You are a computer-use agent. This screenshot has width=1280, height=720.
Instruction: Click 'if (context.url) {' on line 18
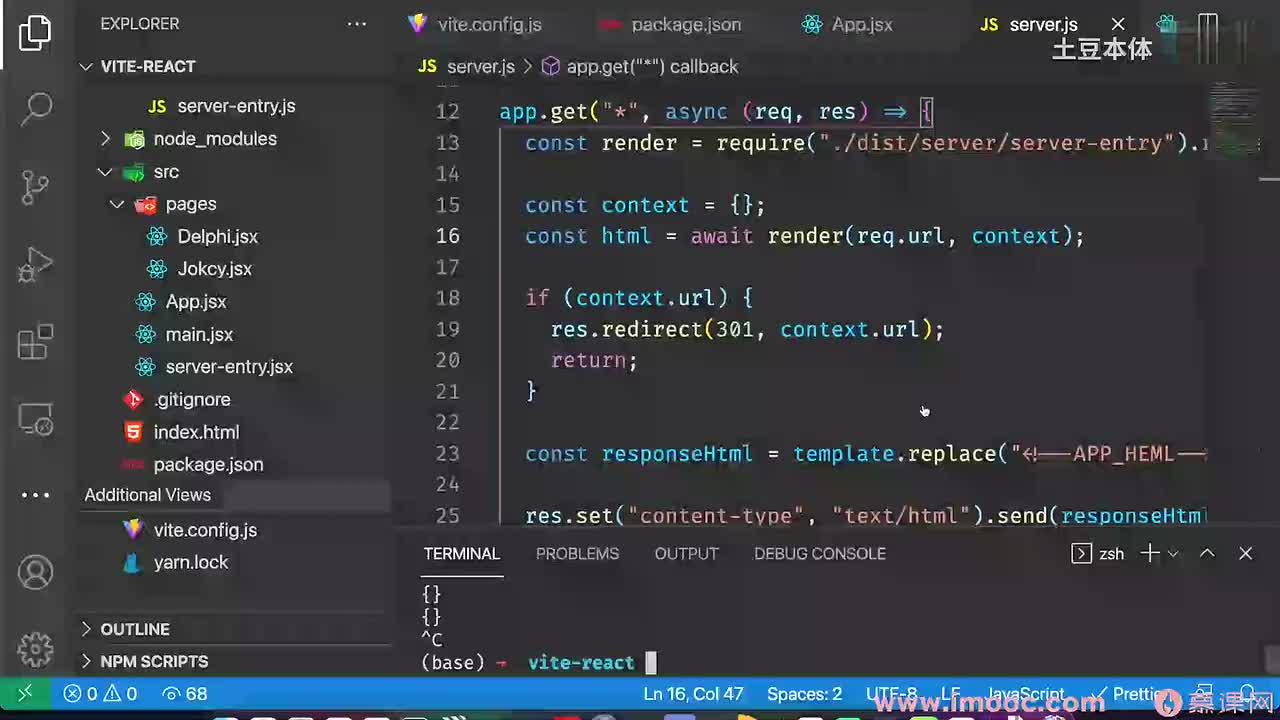tap(639, 298)
